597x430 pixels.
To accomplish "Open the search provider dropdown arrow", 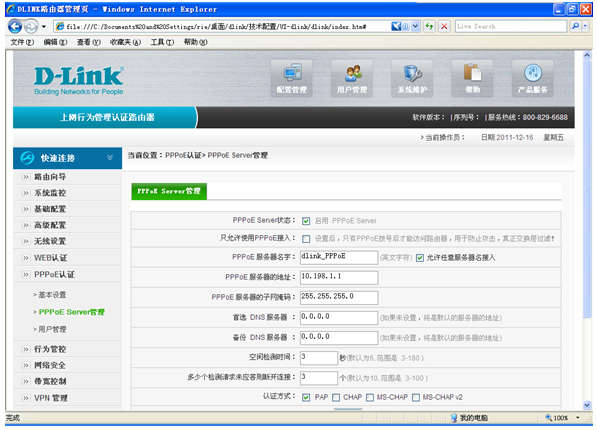I will (x=586, y=26).
